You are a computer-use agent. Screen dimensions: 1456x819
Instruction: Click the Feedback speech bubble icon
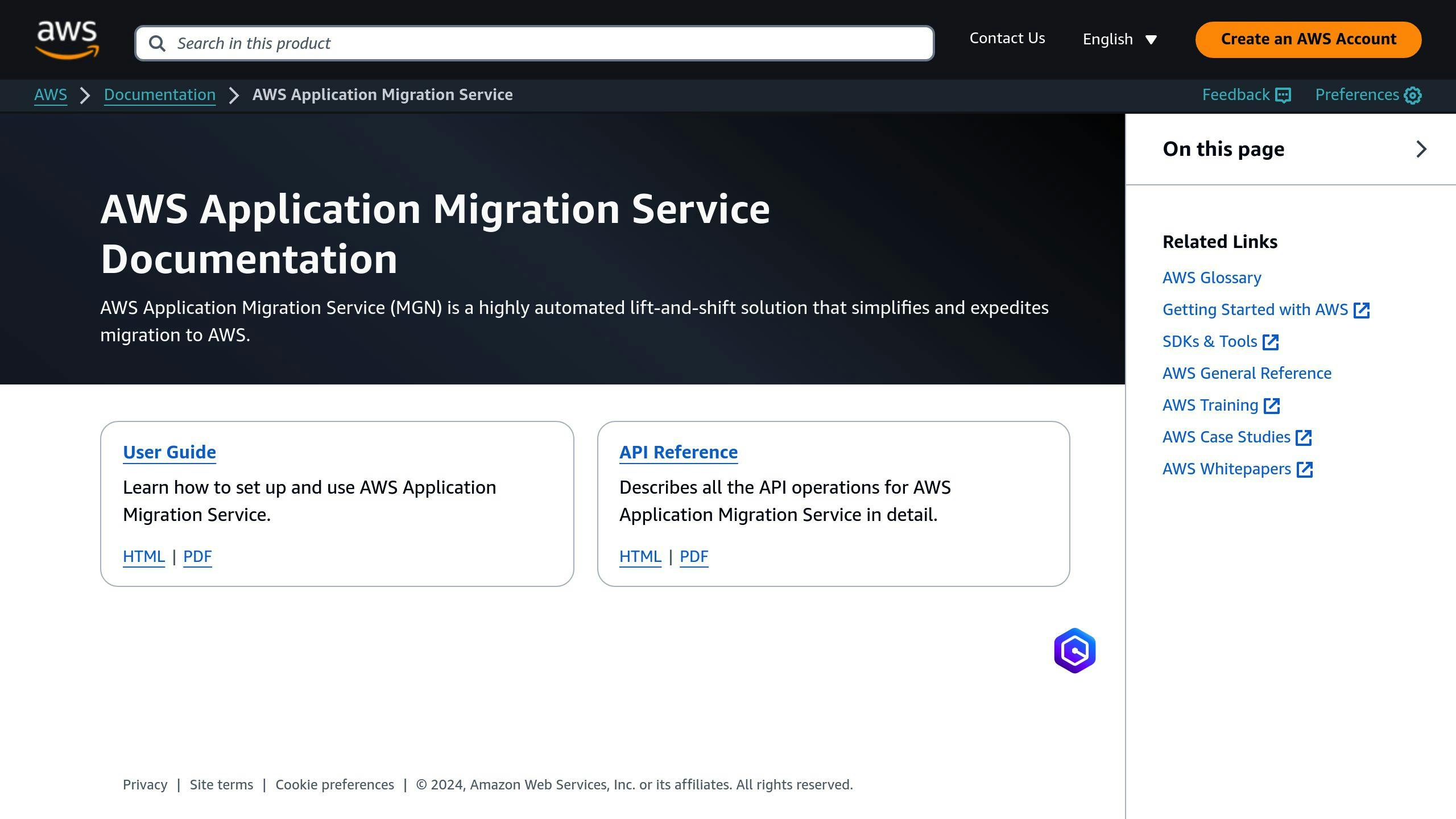[x=1283, y=95]
